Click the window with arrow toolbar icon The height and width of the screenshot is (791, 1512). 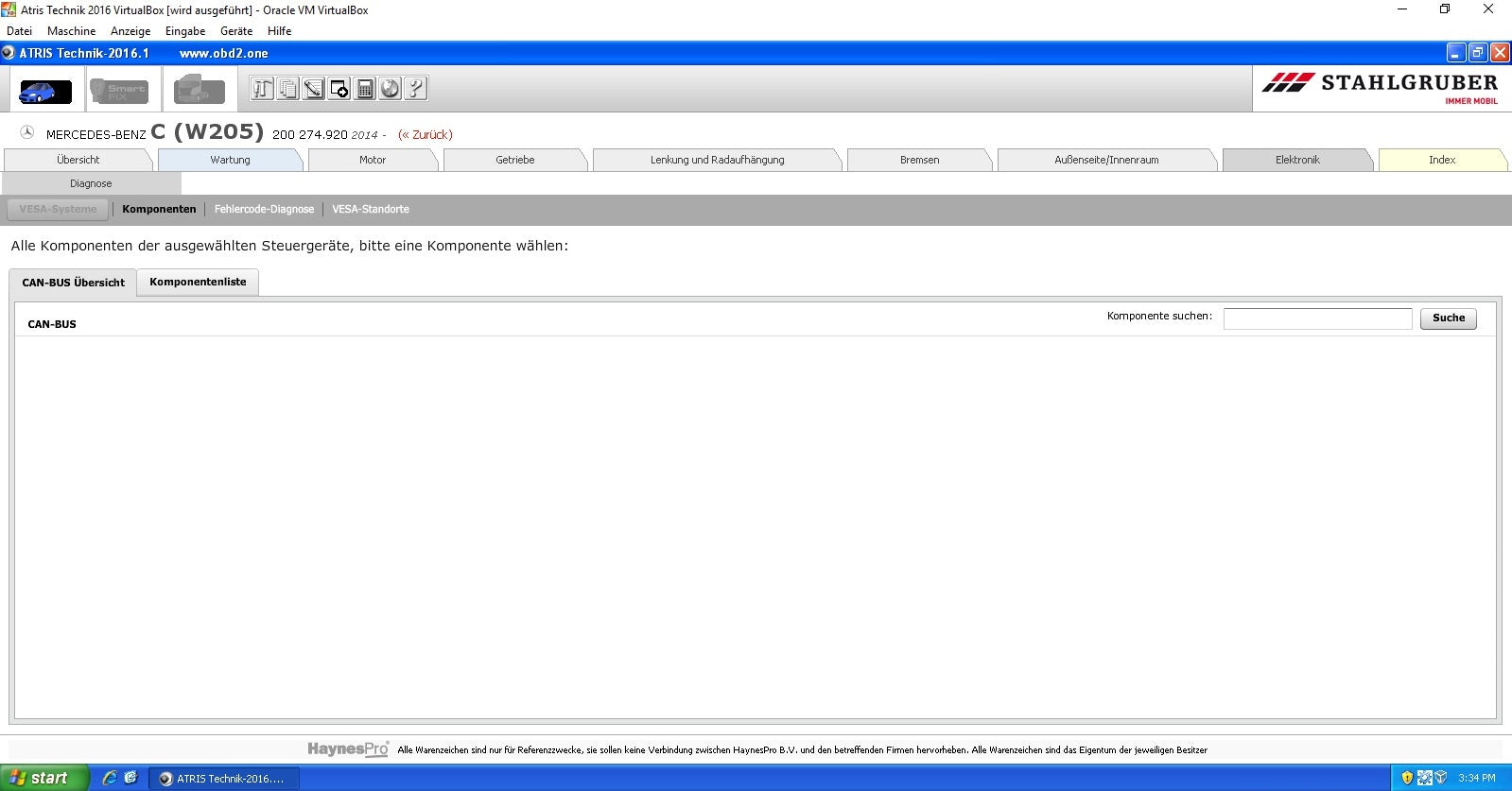coord(339,89)
